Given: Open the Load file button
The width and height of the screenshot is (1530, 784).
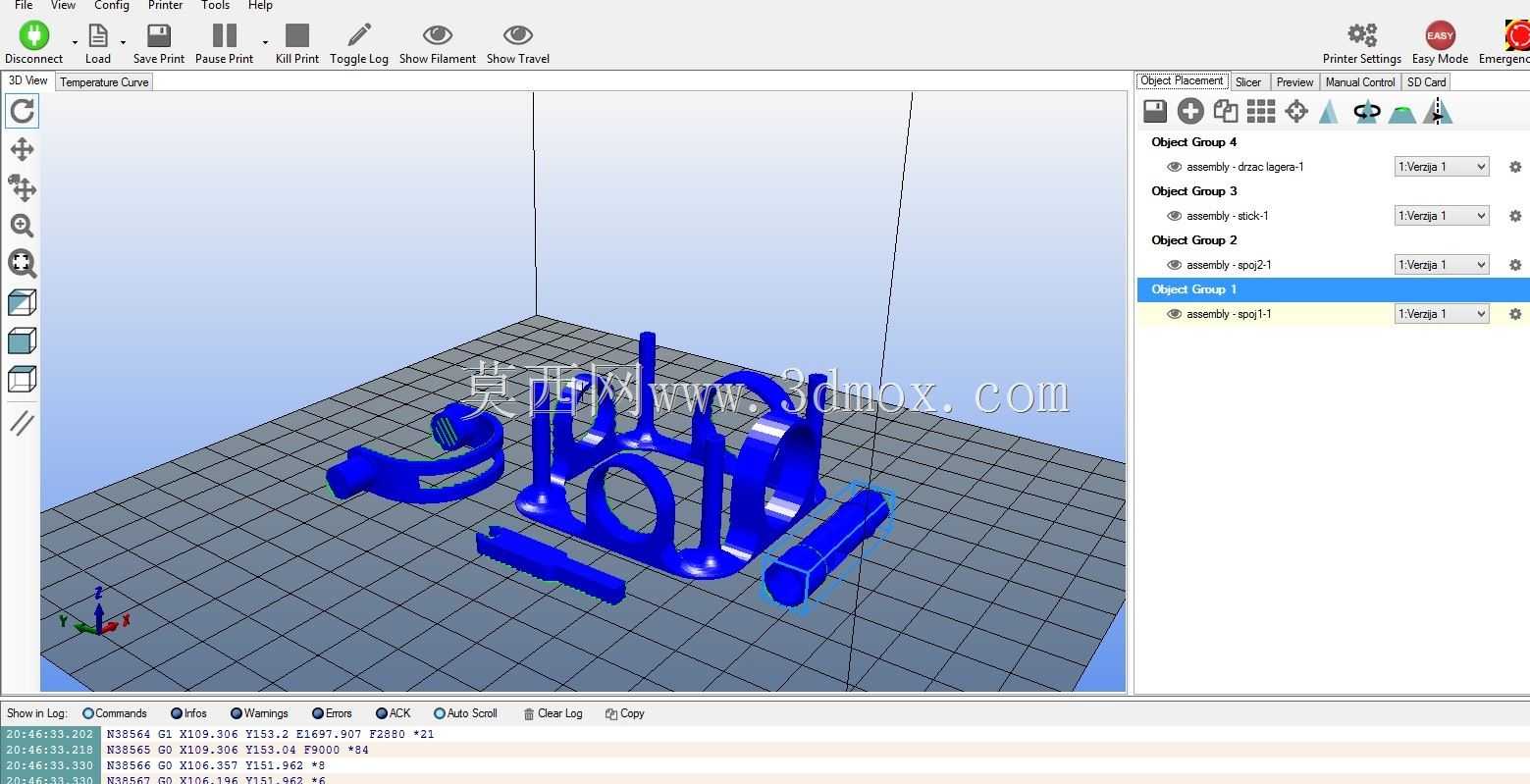Looking at the screenshot, I should (98, 43).
